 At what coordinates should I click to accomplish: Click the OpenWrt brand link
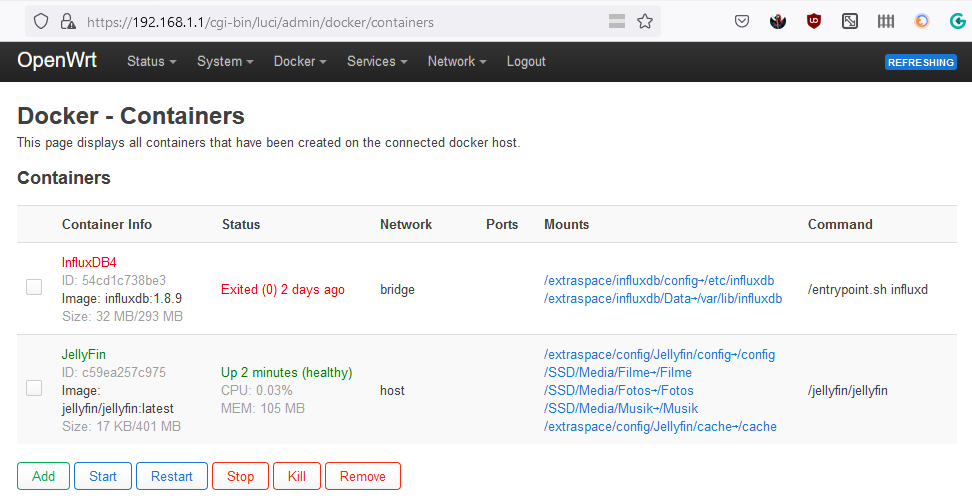pyautogui.click(x=57, y=60)
